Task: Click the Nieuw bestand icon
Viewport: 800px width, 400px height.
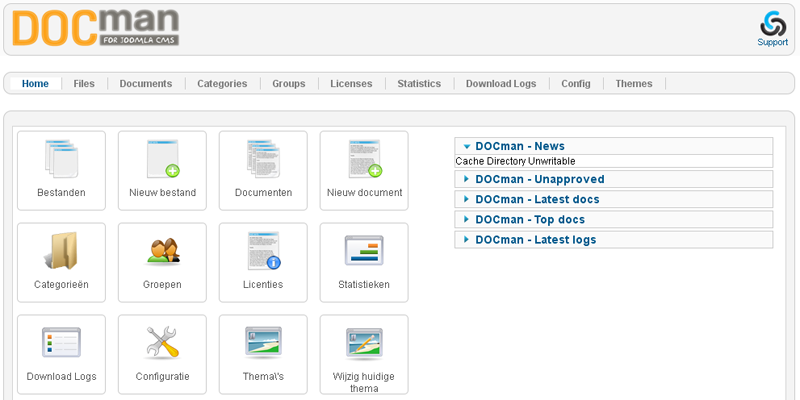Action: [162, 159]
